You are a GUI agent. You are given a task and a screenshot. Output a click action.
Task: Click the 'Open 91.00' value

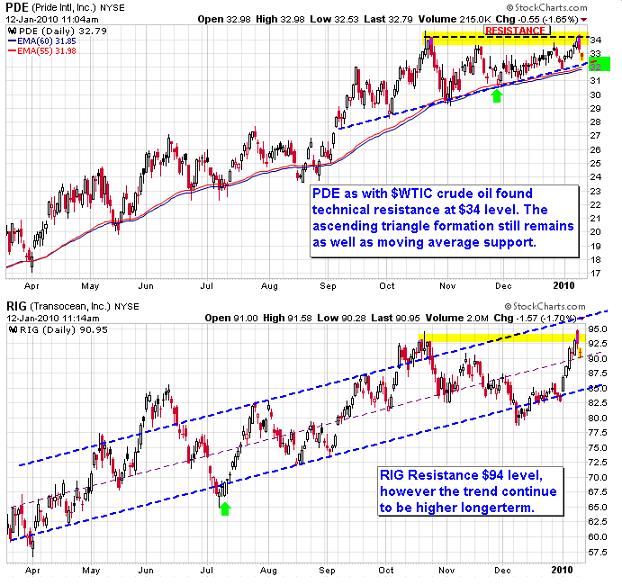(231, 318)
